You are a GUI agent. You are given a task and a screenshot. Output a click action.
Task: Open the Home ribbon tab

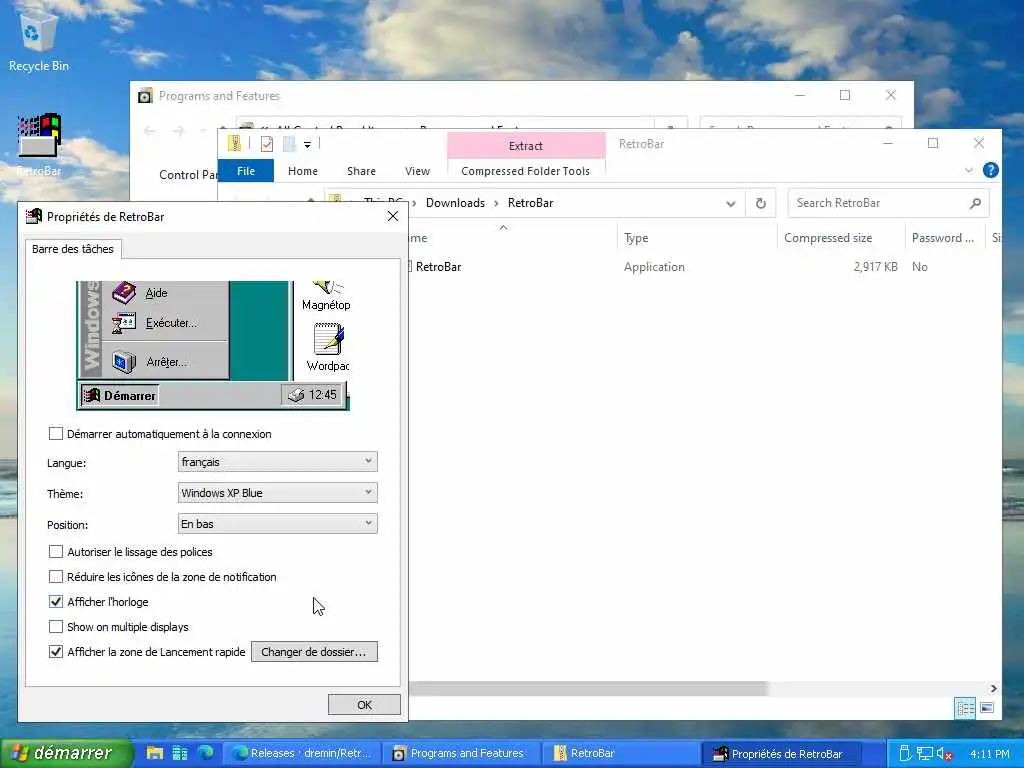tap(302, 171)
